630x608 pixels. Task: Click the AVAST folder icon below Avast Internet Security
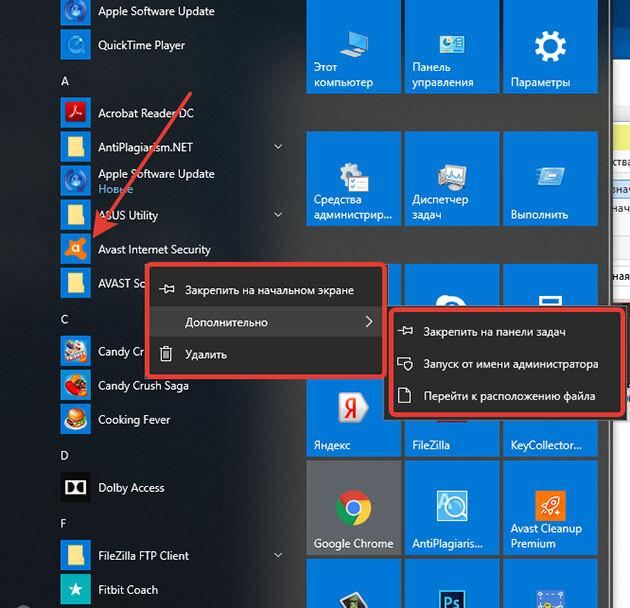pos(76,283)
